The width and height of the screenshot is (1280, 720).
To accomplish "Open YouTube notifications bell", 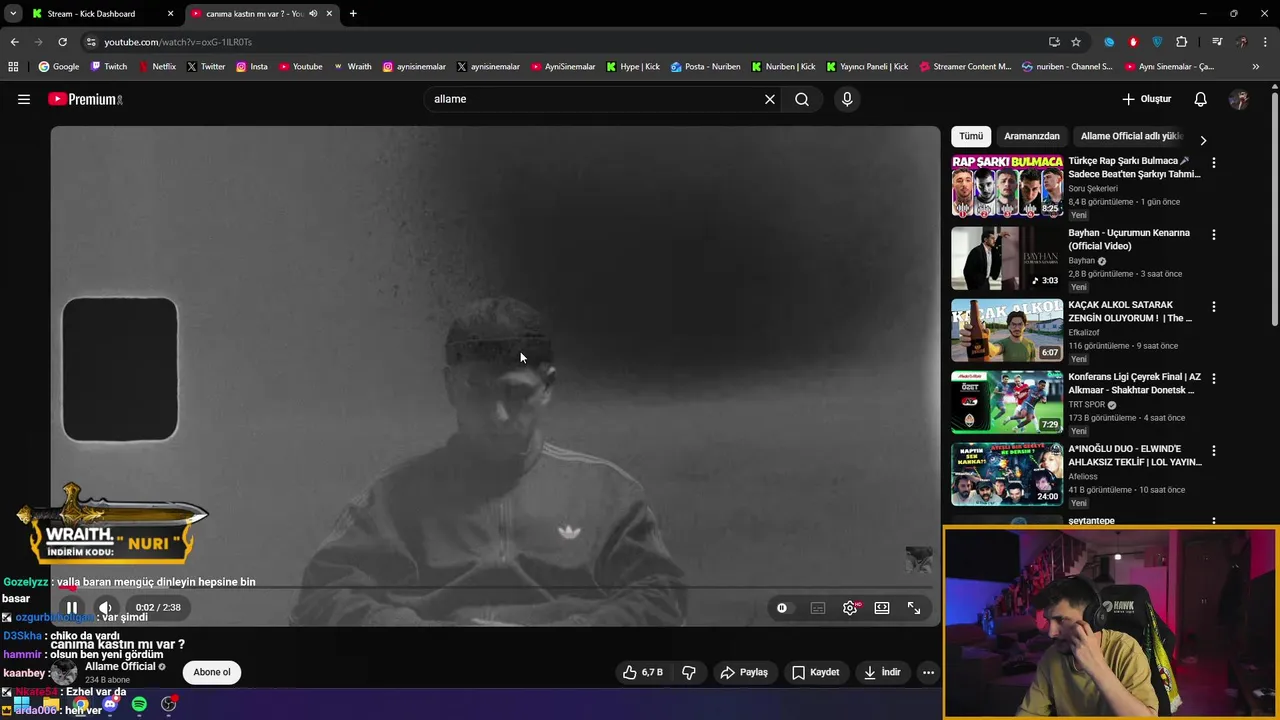I will 1201,99.
